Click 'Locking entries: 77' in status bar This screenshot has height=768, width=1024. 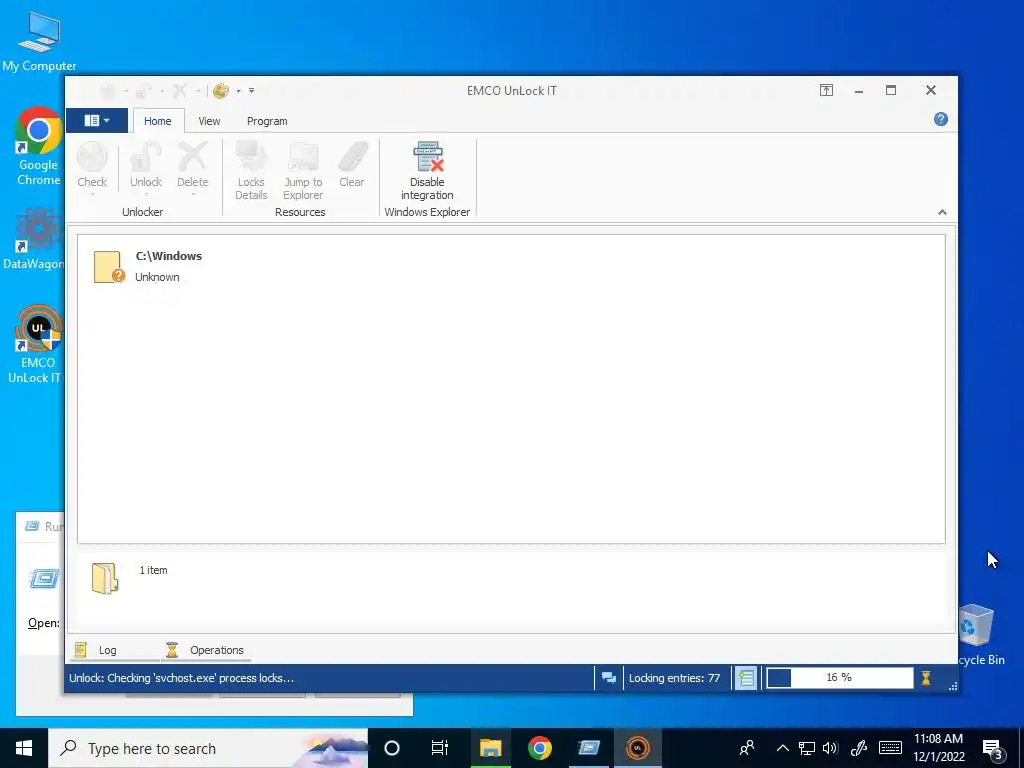pyautogui.click(x=675, y=678)
